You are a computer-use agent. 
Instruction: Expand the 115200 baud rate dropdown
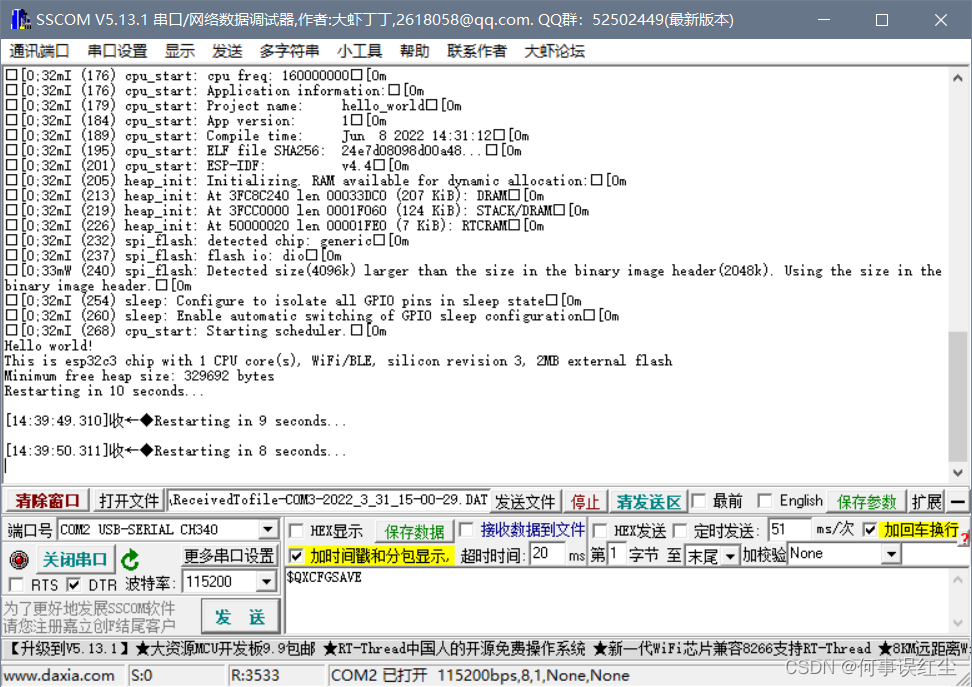click(x=267, y=582)
